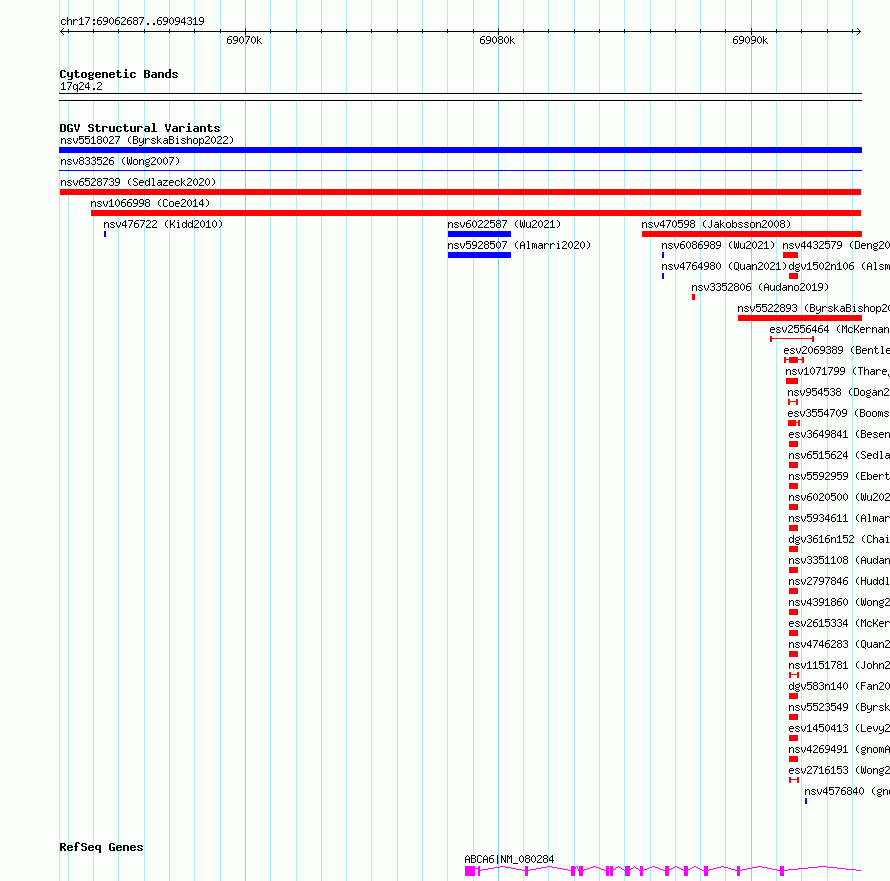Open the nsv4432579 variant label
Image resolution: width=890 pixels, height=881 pixels.
point(836,245)
